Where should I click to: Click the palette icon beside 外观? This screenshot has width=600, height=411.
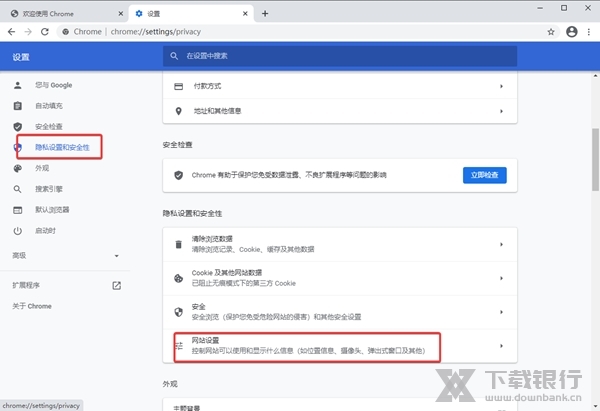tap(18, 168)
